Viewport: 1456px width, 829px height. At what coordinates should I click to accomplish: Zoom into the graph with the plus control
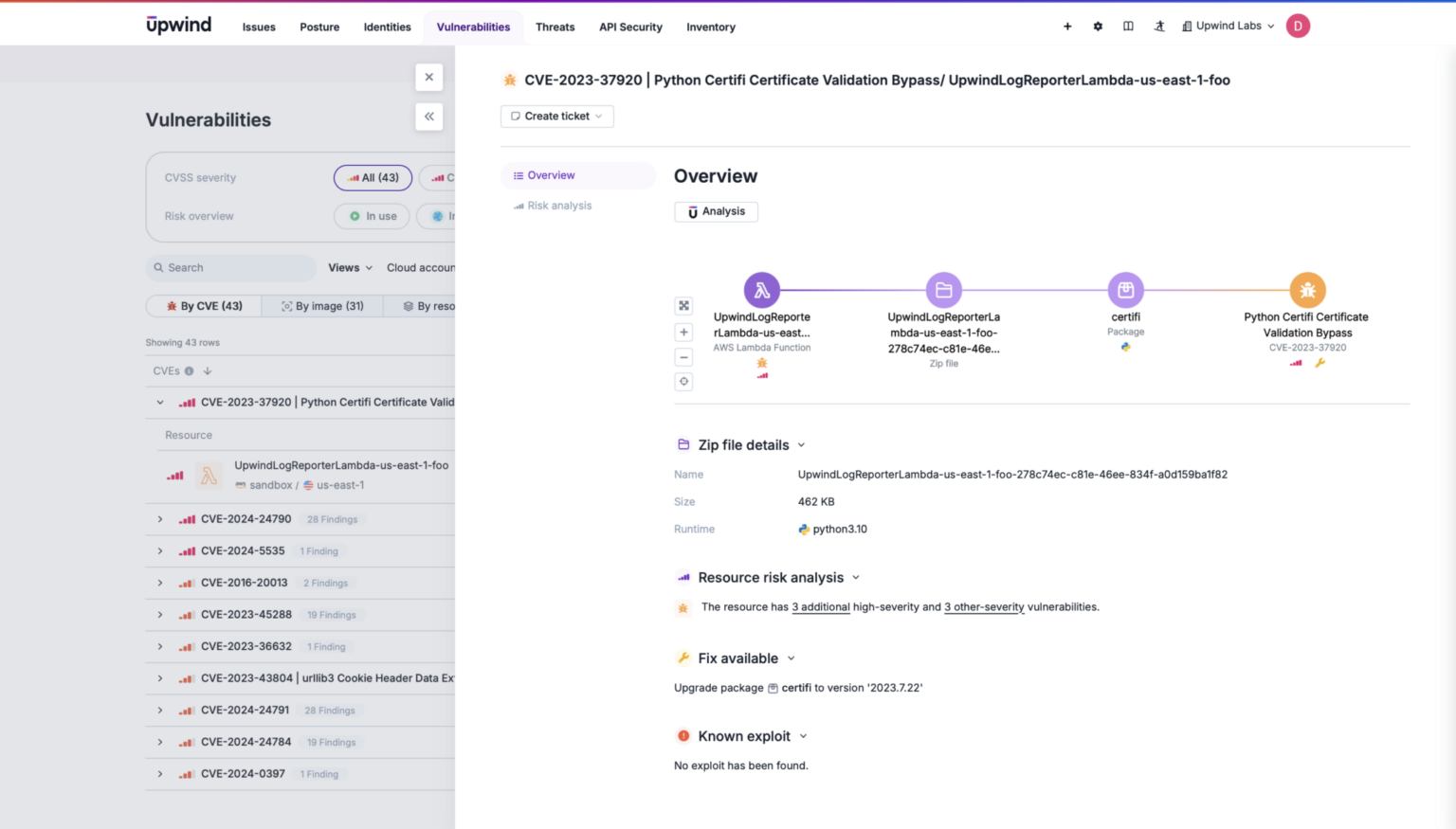pos(683,332)
